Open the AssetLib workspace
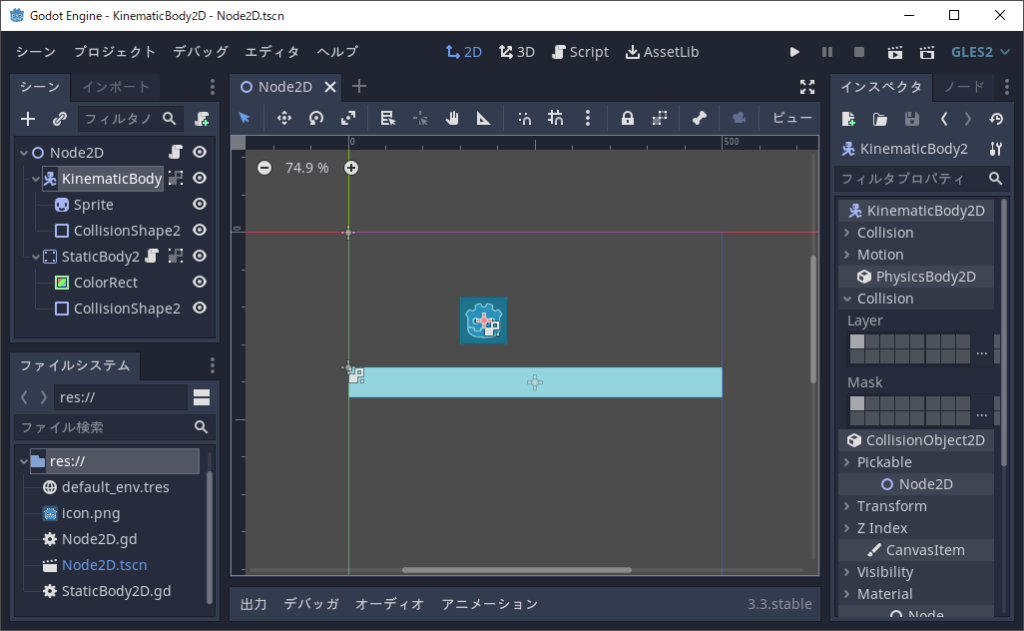 (662, 52)
